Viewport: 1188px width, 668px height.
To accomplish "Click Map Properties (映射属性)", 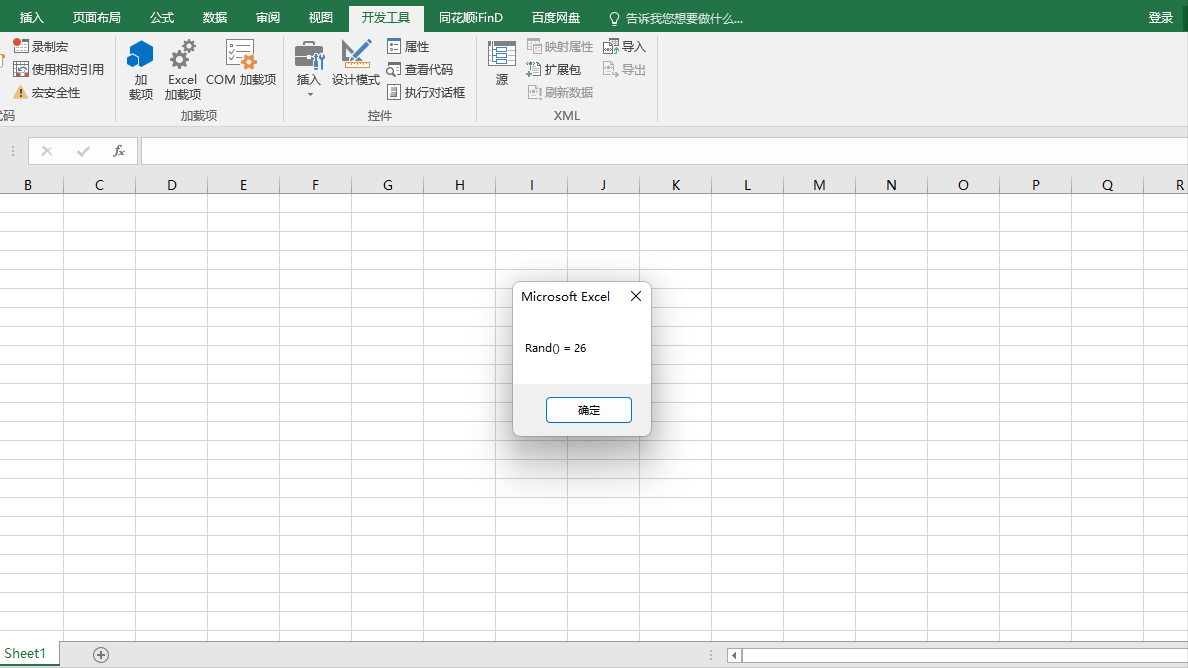I will point(560,46).
